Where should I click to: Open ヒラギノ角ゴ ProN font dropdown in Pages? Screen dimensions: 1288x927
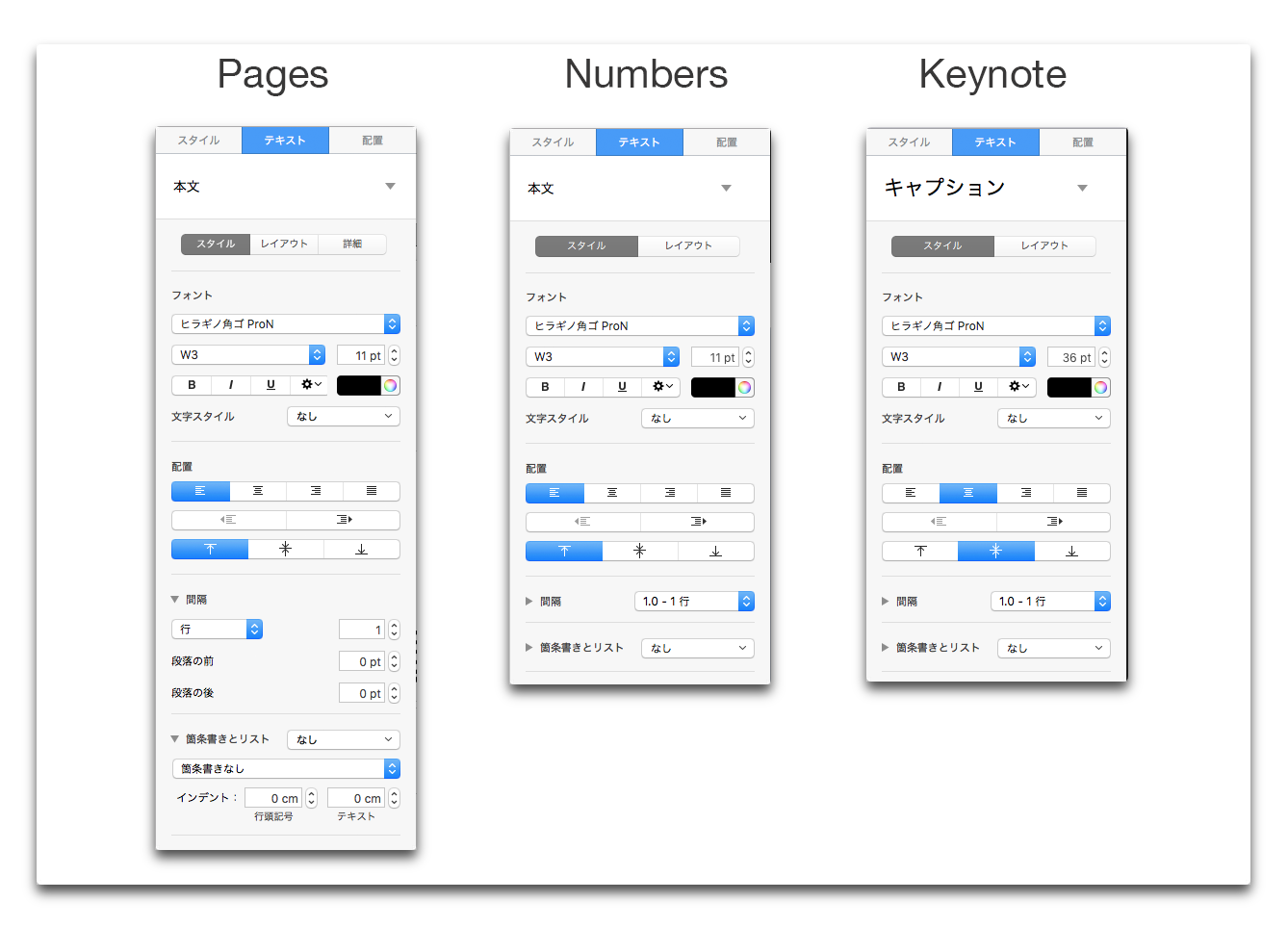[286, 324]
